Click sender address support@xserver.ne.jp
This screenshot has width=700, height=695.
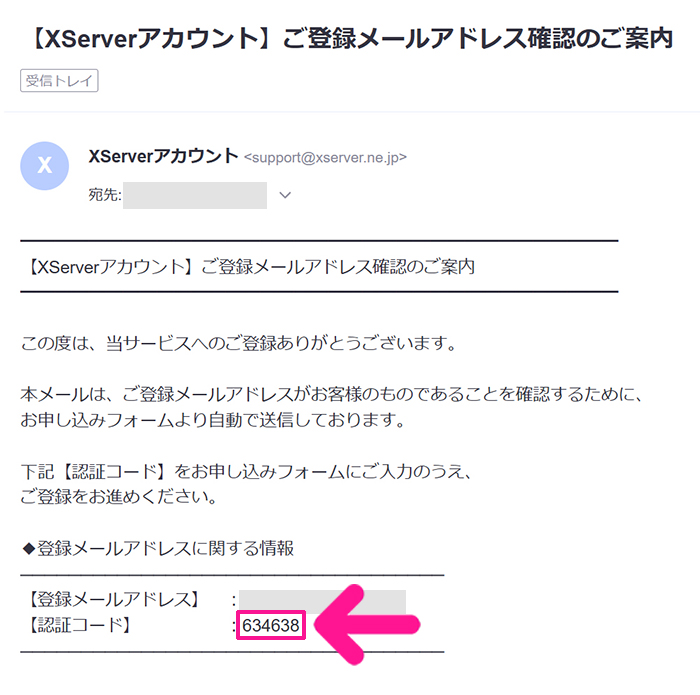325,158
